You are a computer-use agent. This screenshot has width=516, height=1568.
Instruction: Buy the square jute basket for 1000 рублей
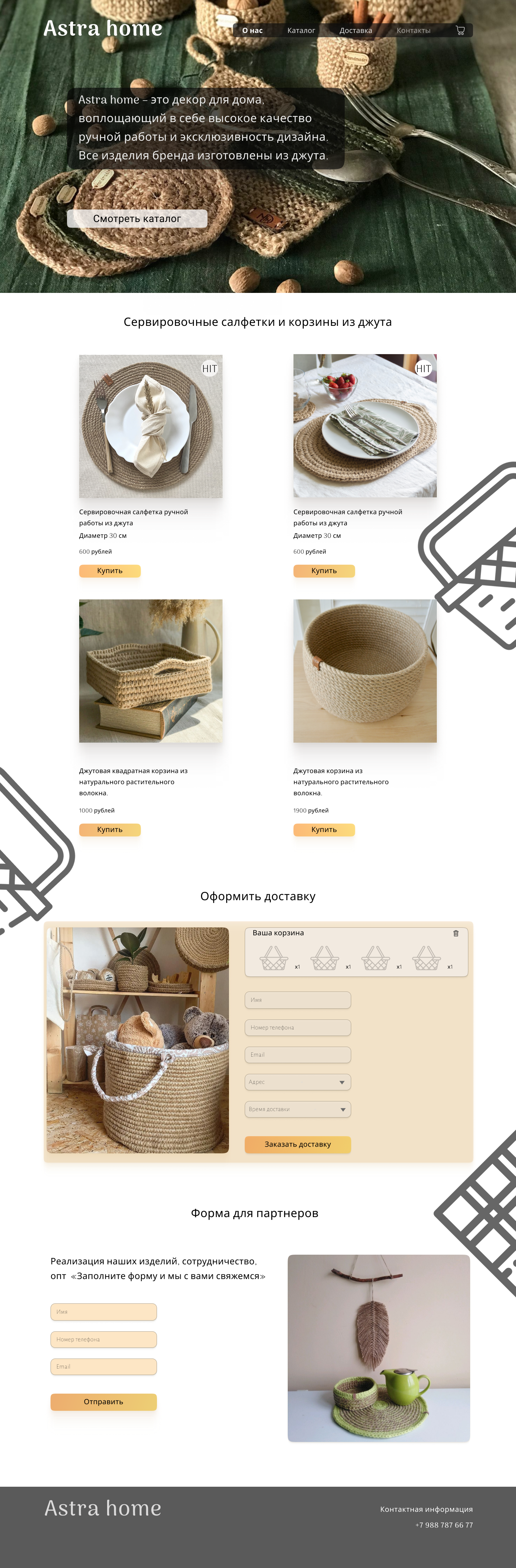[x=110, y=830]
